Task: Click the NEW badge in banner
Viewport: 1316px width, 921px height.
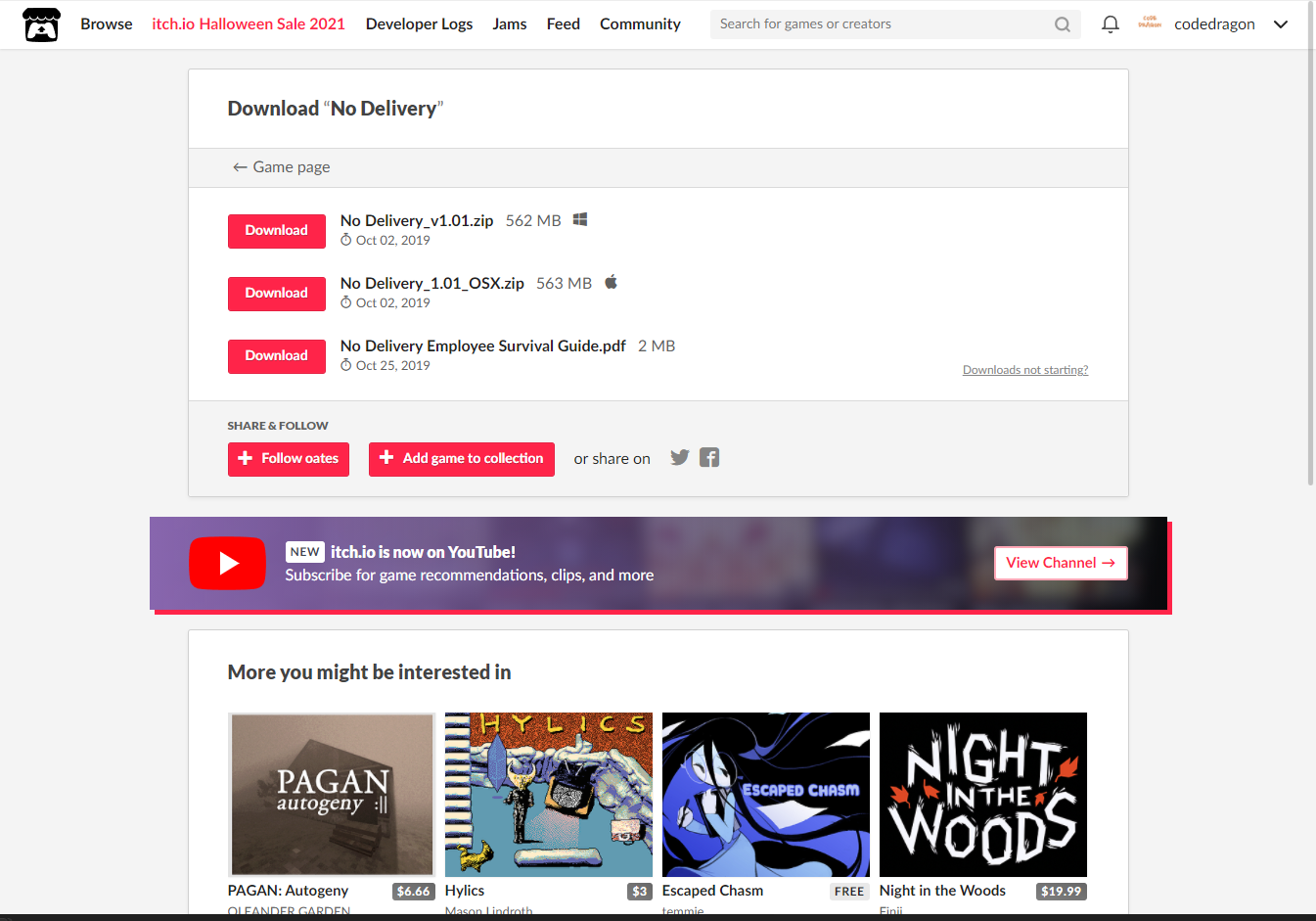Action: pos(305,552)
